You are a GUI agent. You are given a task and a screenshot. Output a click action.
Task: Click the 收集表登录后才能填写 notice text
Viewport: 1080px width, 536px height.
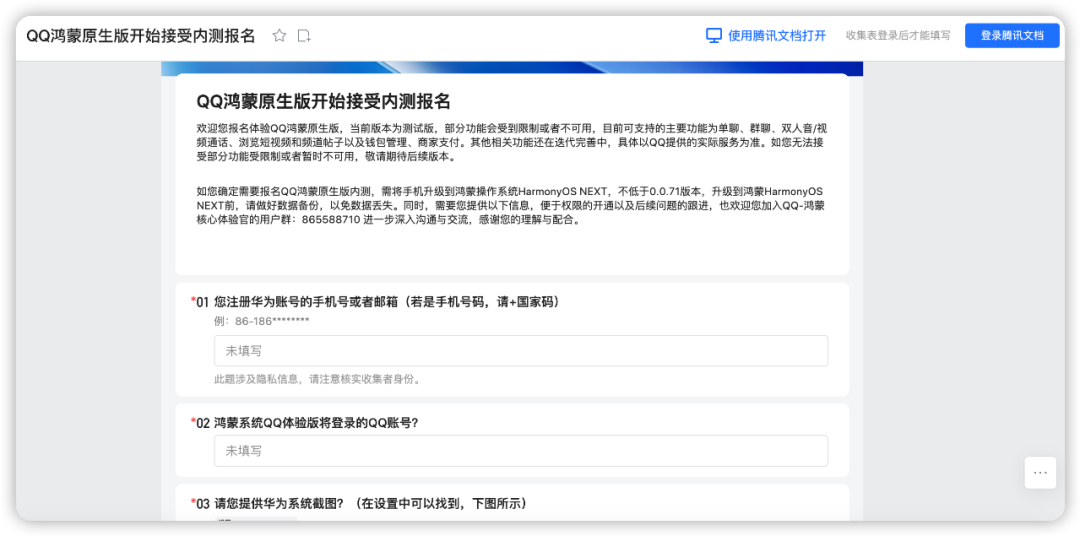point(898,36)
